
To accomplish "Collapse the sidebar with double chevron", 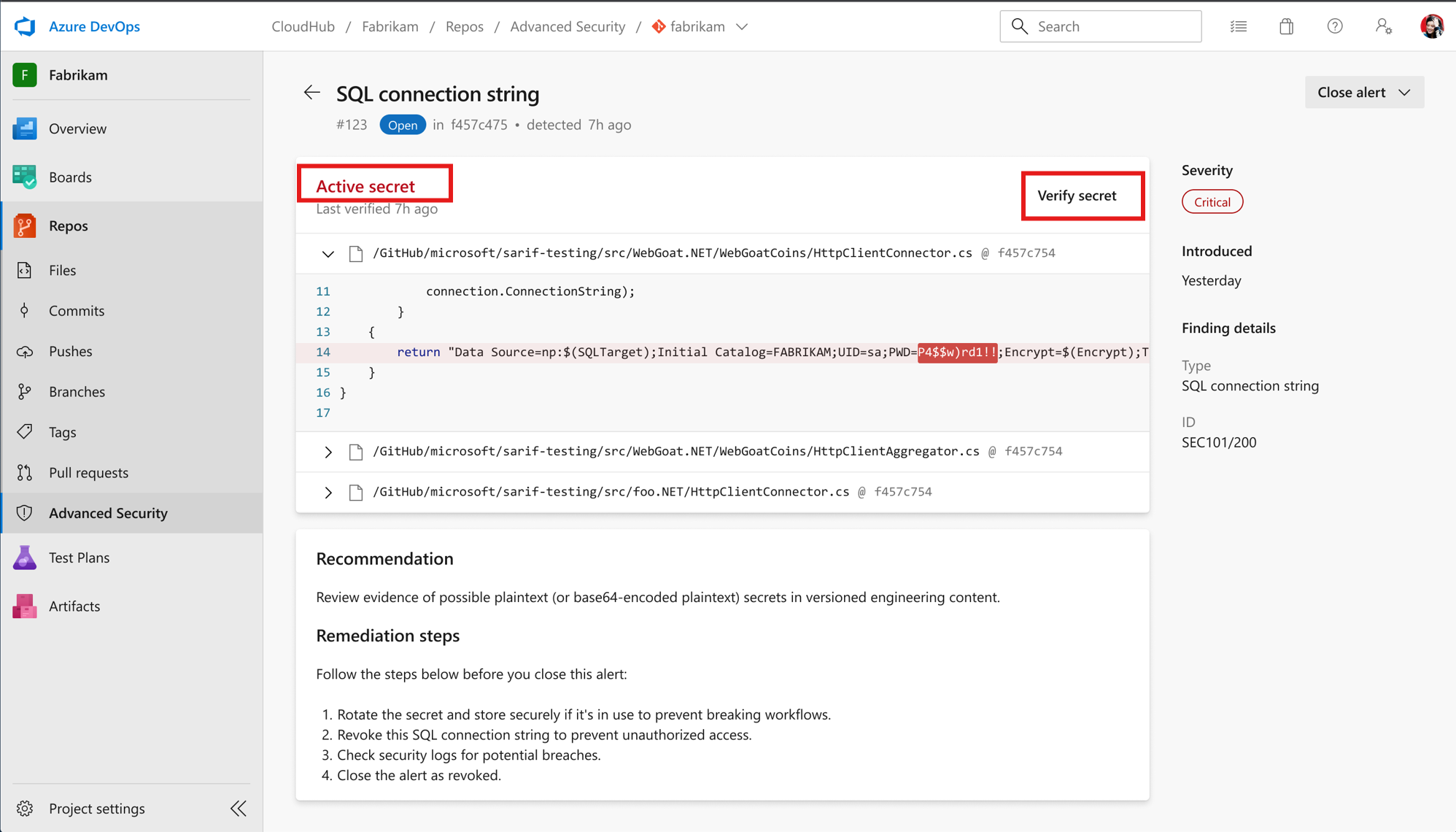I will pyautogui.click(x=239, y=809).
